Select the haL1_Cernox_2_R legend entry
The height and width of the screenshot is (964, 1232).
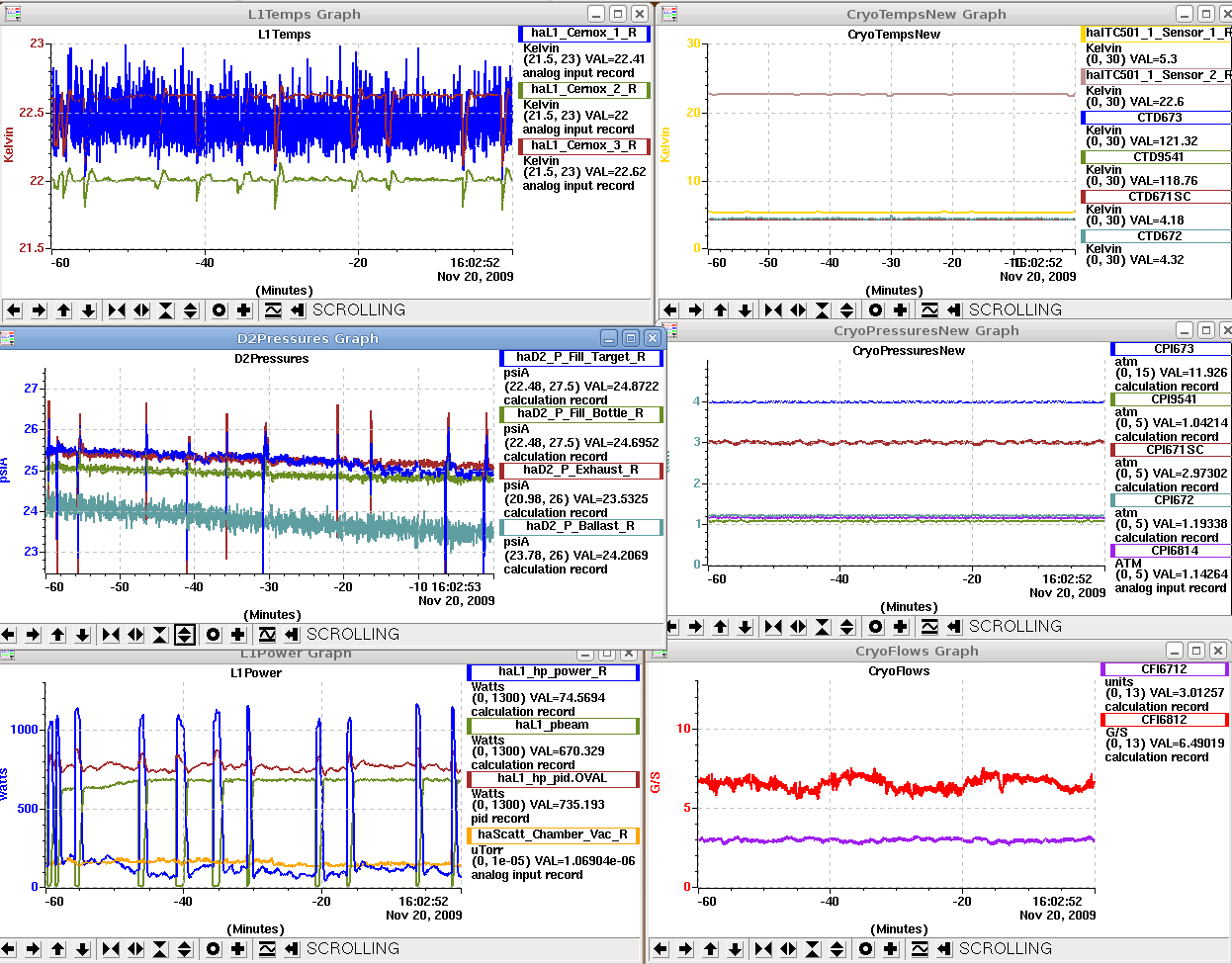[x=584, y=89]
